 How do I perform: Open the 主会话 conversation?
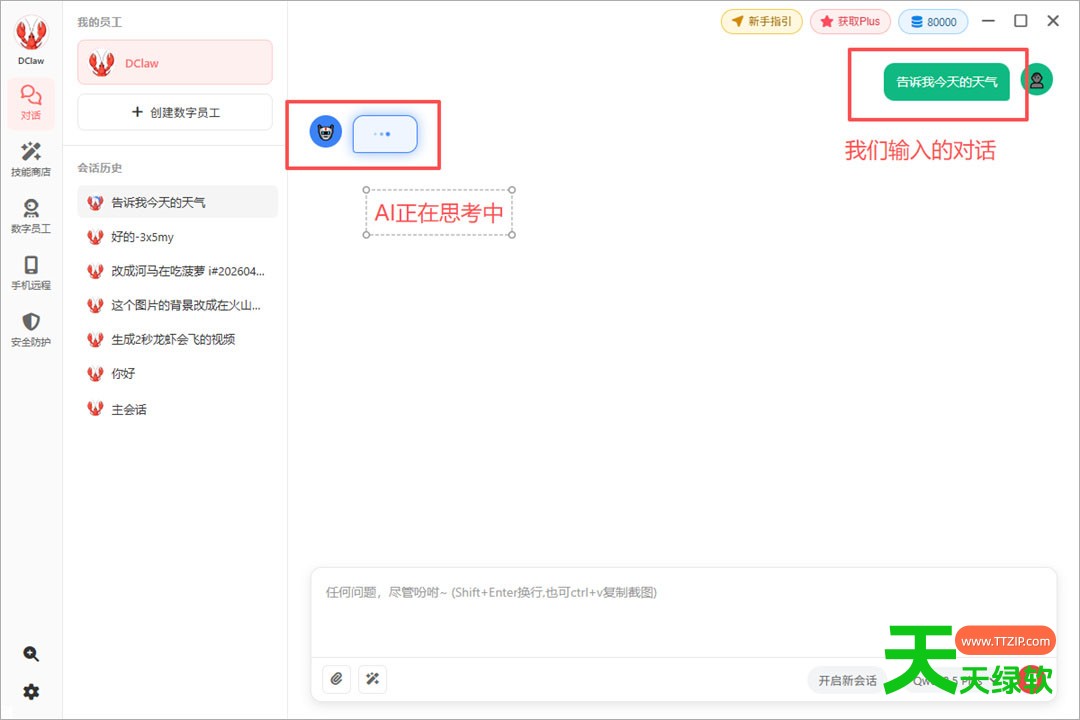(178, 409)
